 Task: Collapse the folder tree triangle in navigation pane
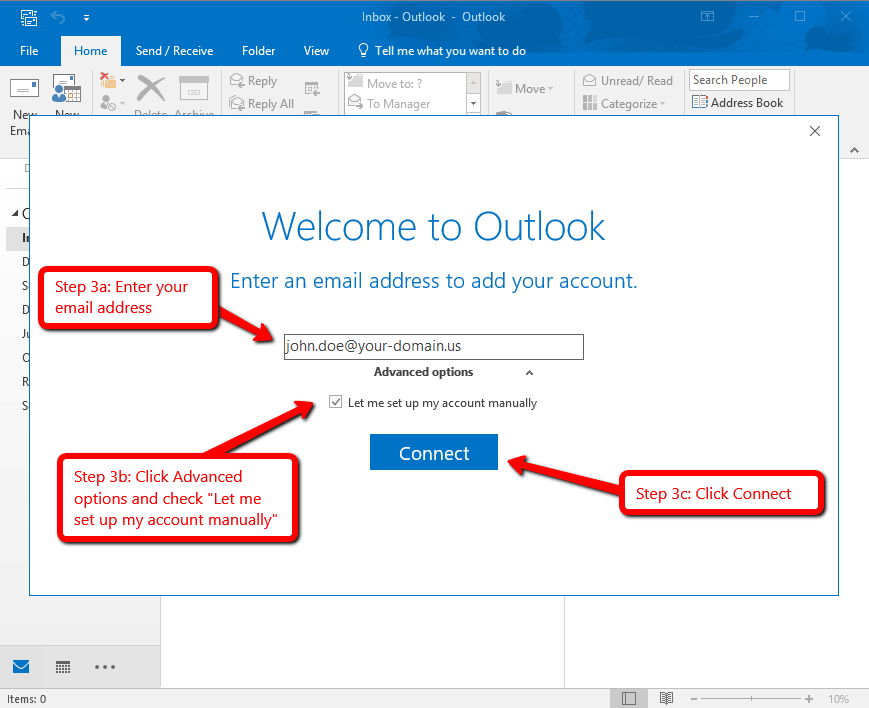tap(15, 213)
